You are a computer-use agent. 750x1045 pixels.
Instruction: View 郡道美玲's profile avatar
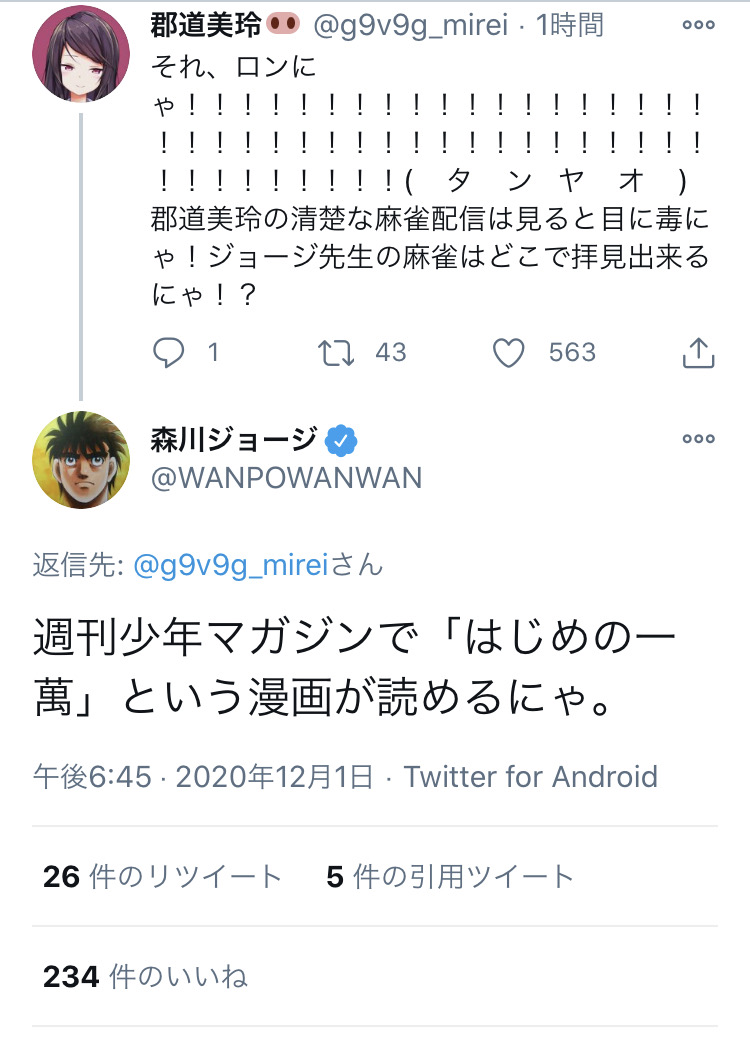81,53
